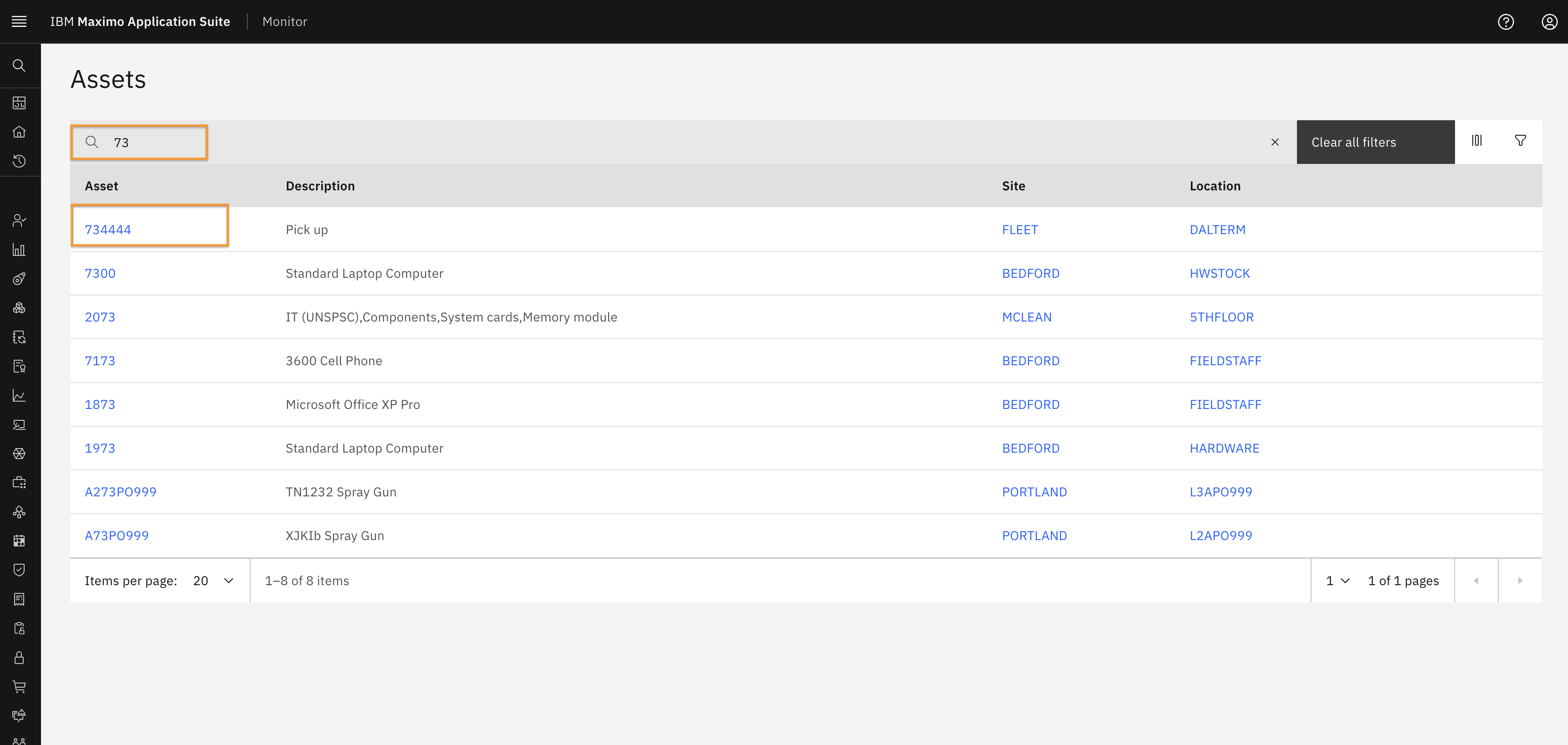Open the certificate document sidebar icon
This screenshot has height=745, width=1568.
coord(20,367)
